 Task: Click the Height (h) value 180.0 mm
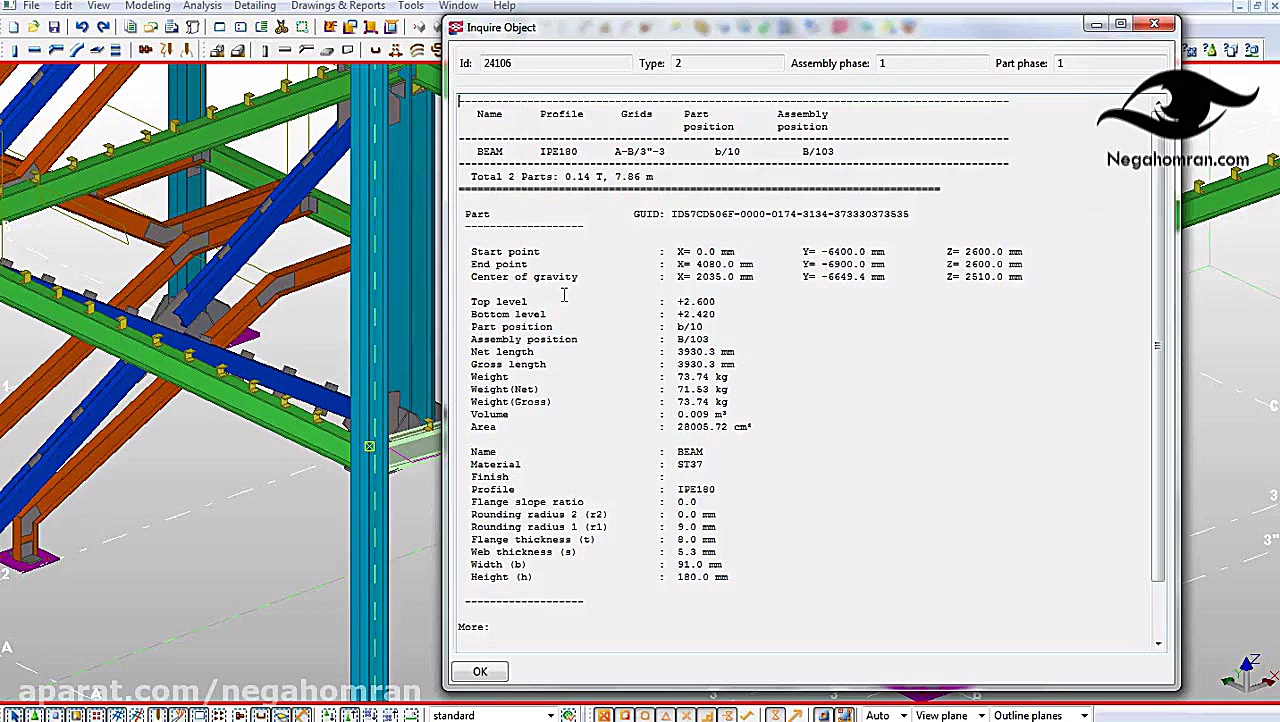pos(703,577)
